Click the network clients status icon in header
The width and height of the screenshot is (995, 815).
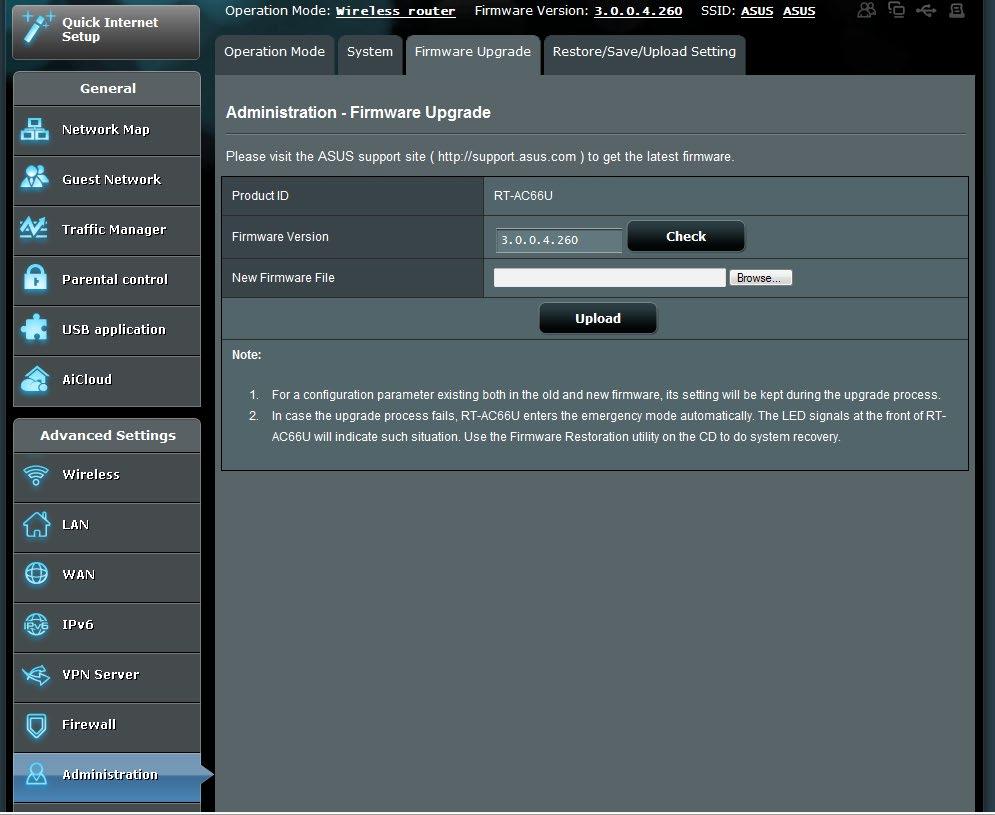(x=896, y=10)
